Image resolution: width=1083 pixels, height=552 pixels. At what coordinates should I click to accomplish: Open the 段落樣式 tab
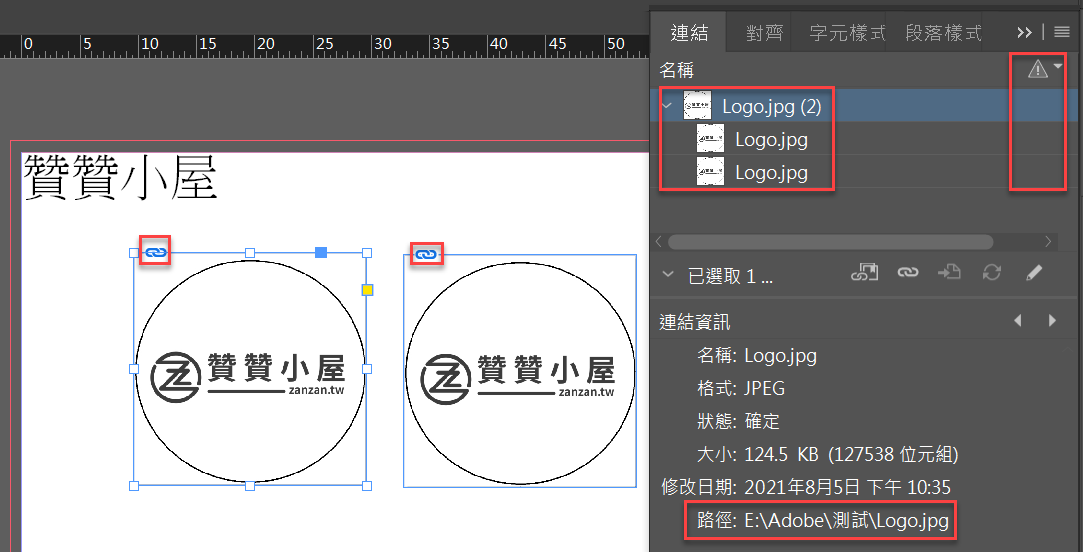pyautogui.click(x=943, y=32)
